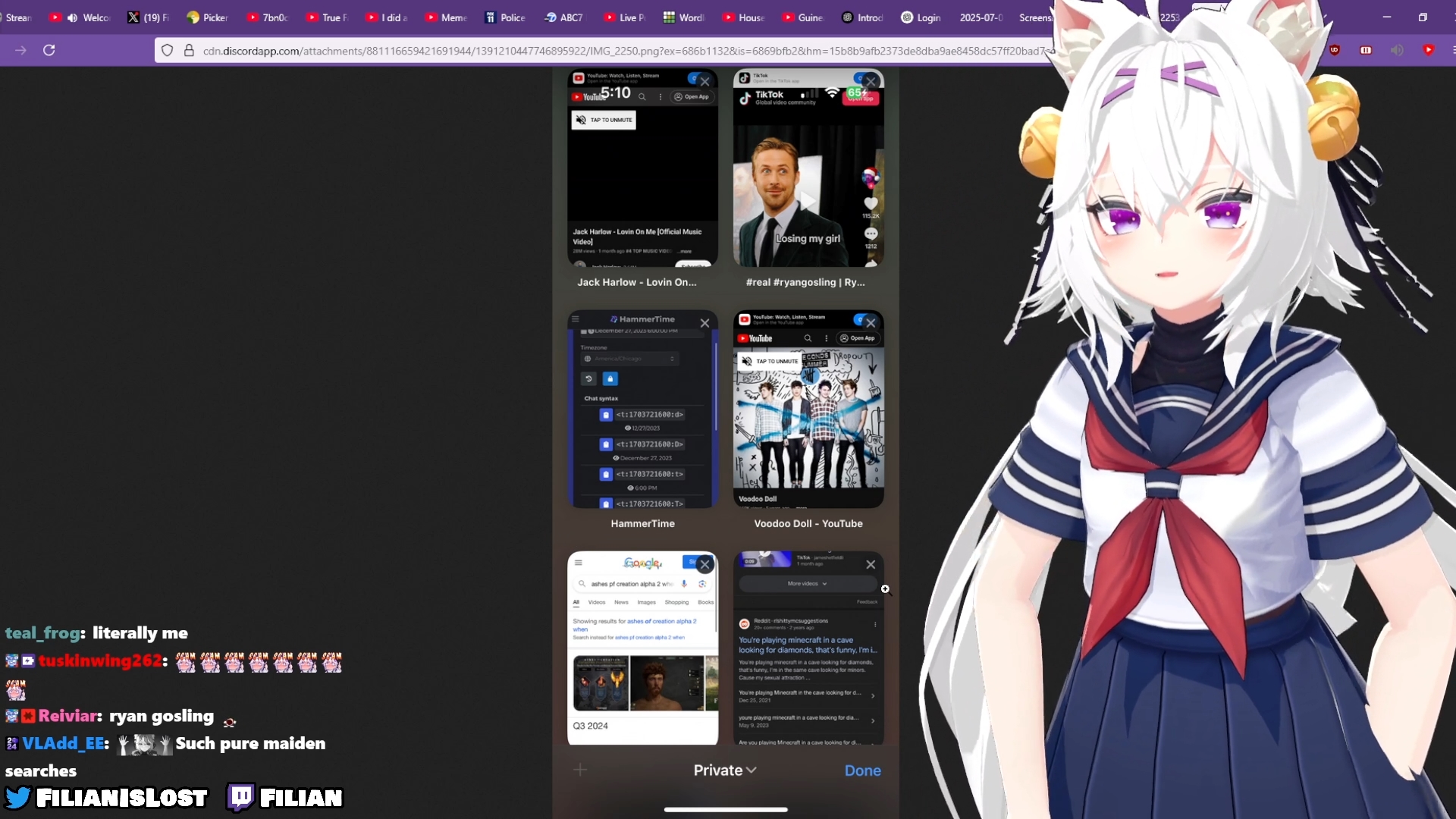
Task: Close the Jack Harlow tab thumbnail
Action: click(704, 81)
